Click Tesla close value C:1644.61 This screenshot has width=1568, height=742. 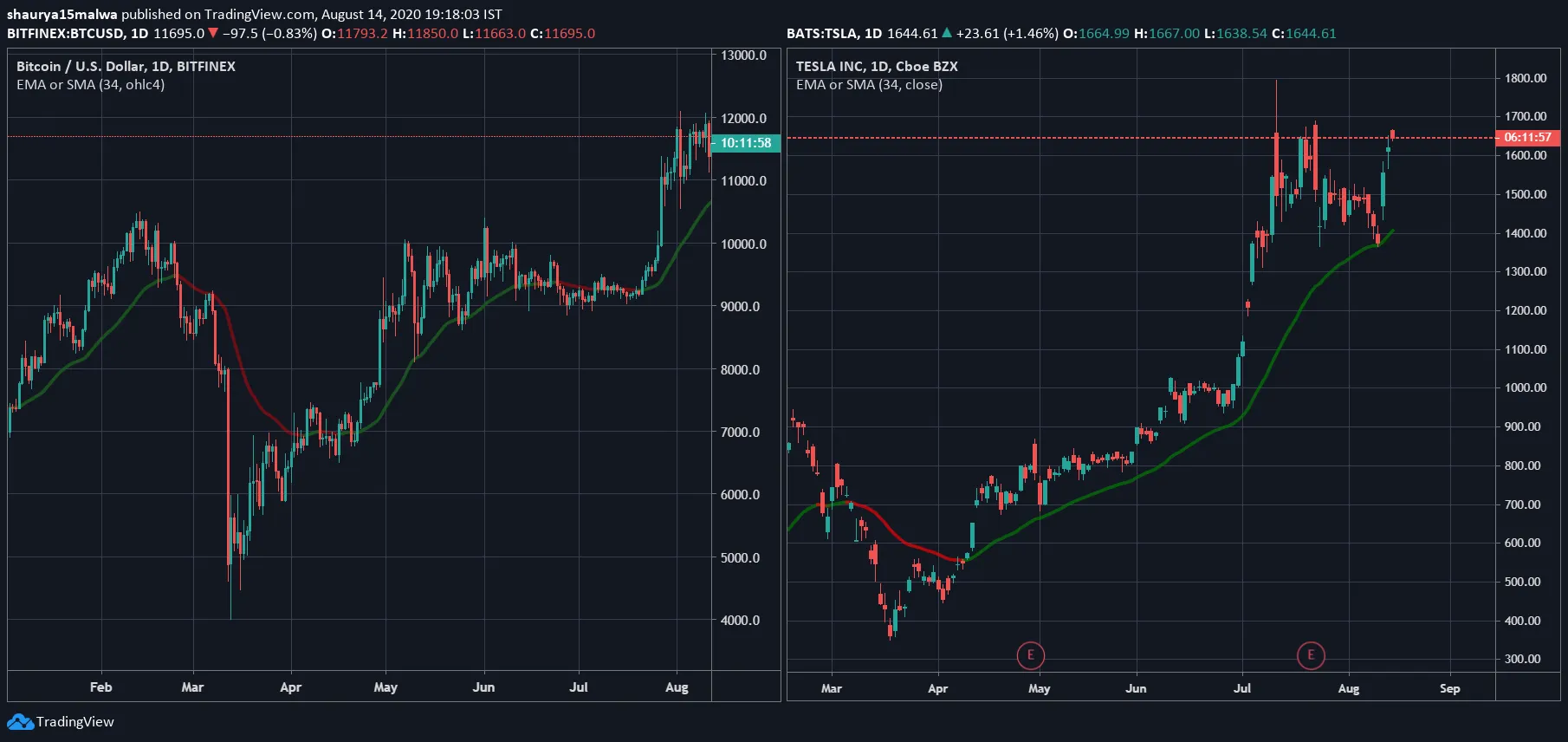point(1304,34)
